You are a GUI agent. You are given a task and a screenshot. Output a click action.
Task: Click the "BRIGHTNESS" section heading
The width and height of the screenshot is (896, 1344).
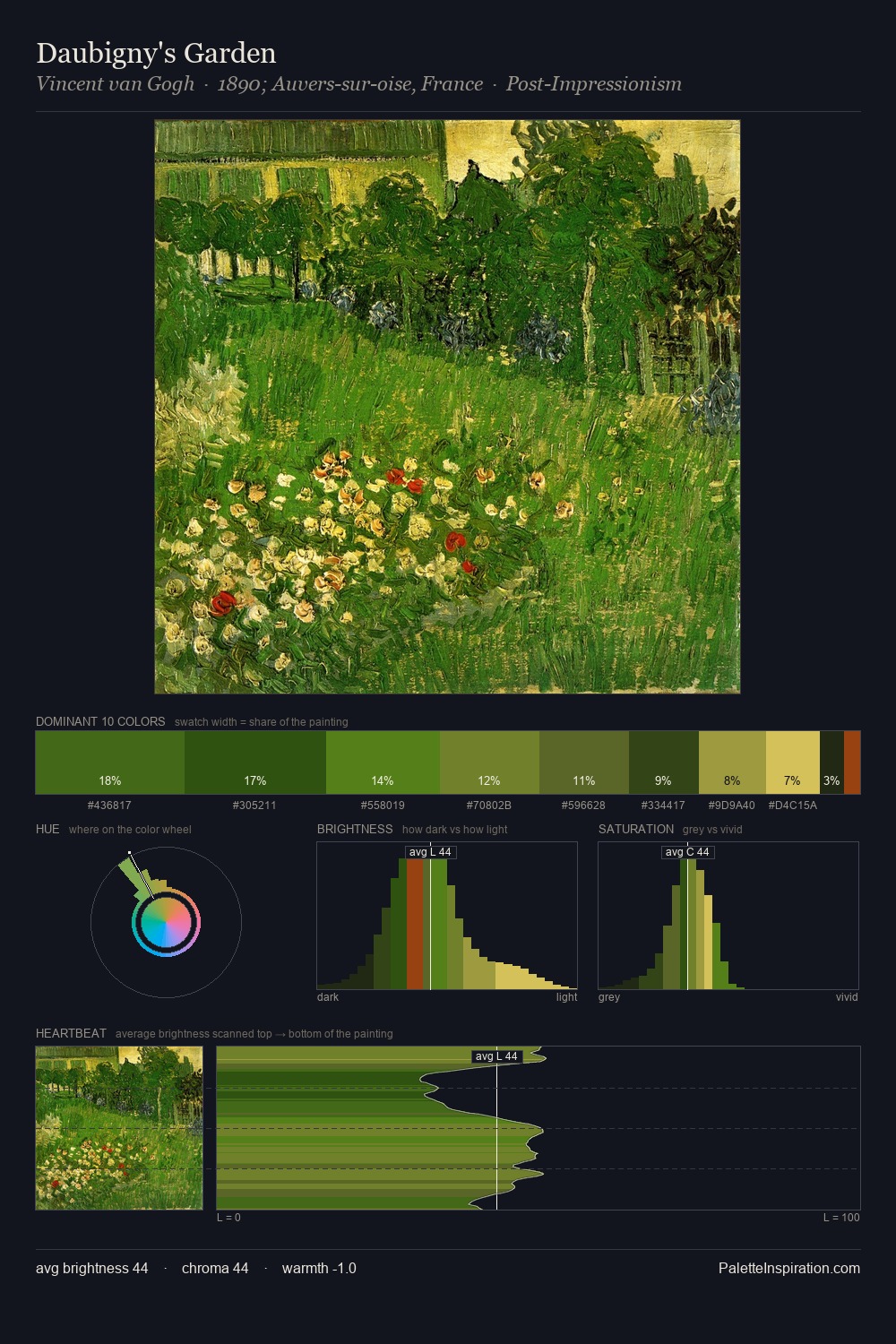pos(355,829)
